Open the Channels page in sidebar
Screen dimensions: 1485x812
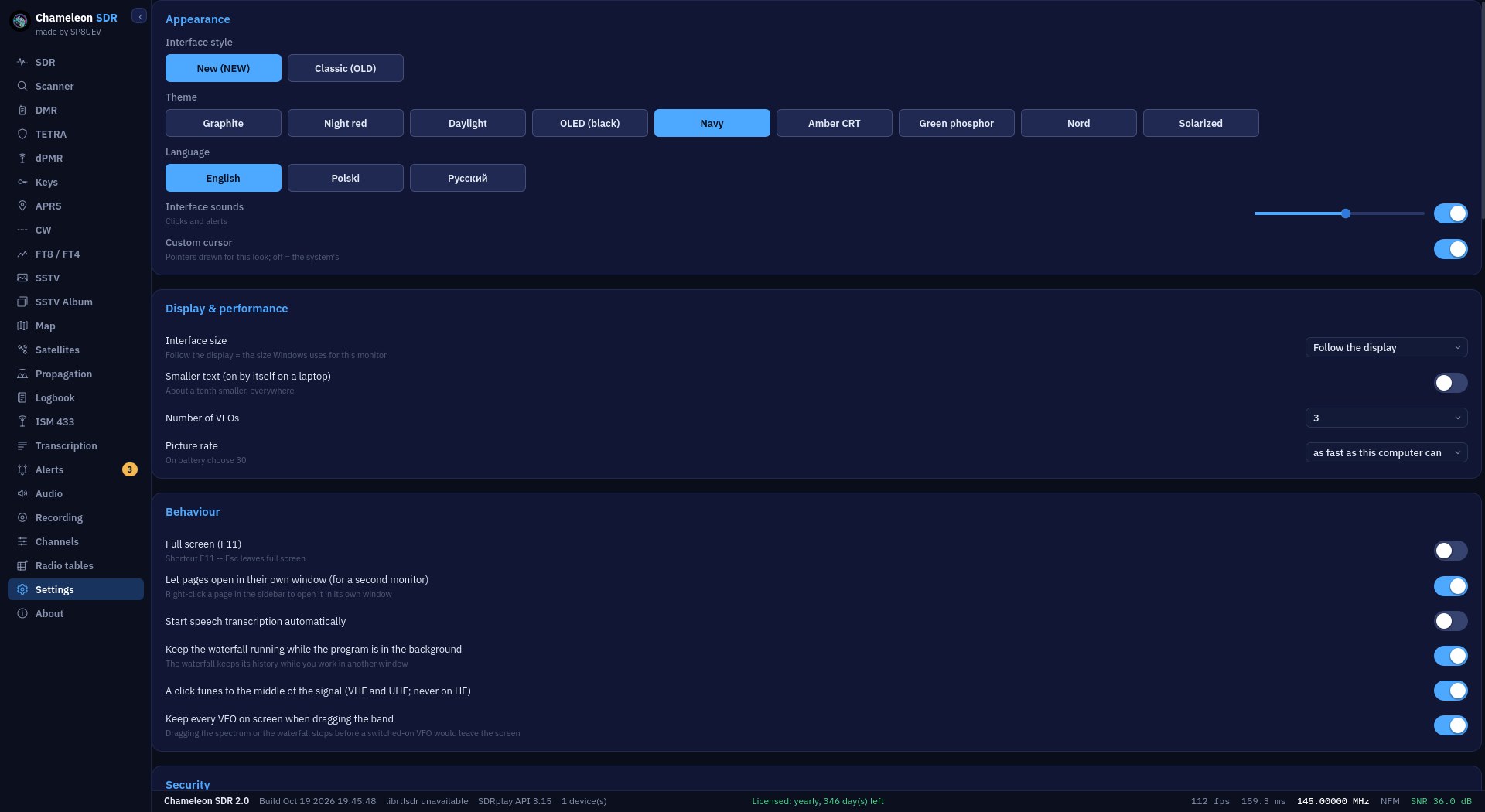(76, 541)
